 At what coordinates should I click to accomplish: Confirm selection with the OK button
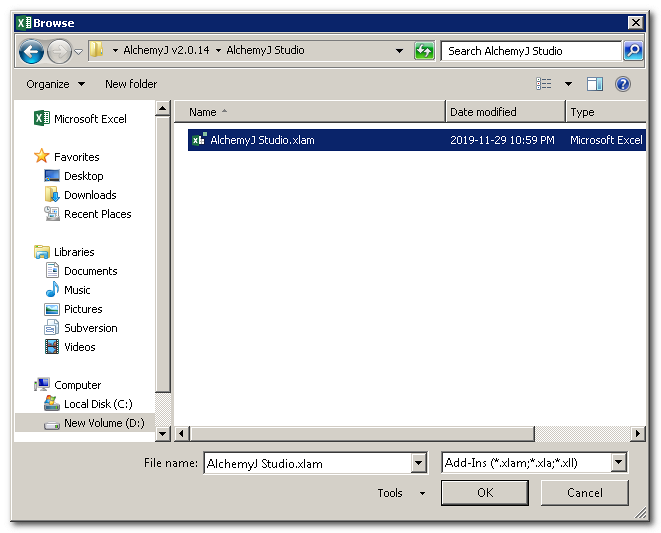[485, 493]
